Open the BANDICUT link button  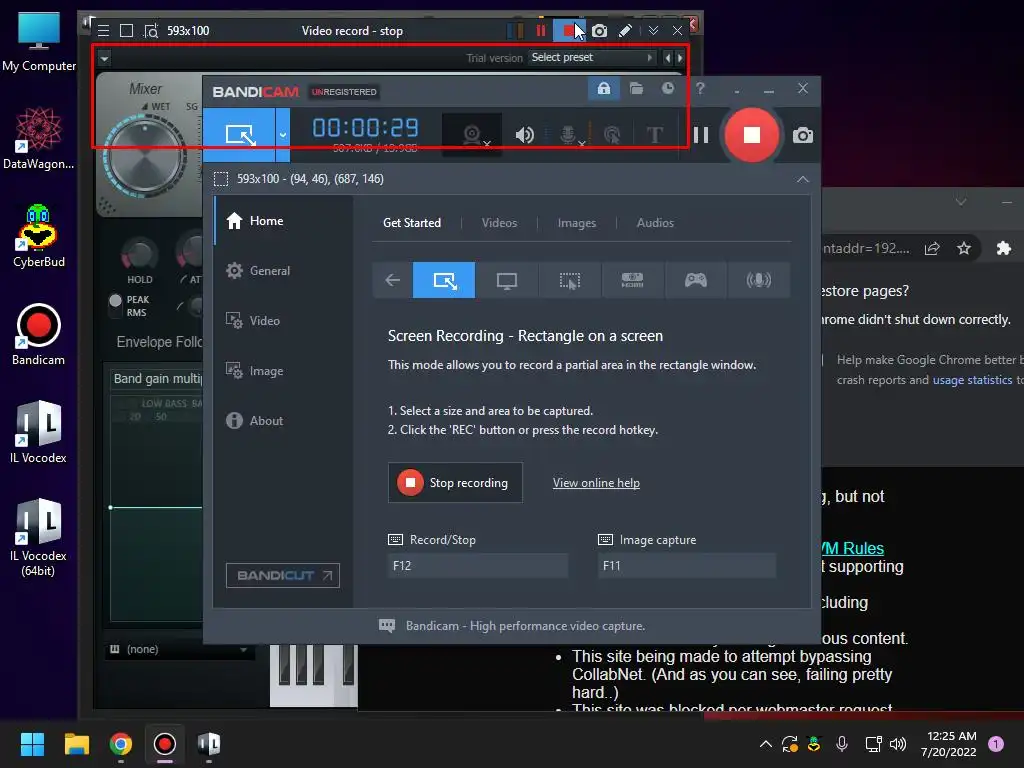coord(283,575)
